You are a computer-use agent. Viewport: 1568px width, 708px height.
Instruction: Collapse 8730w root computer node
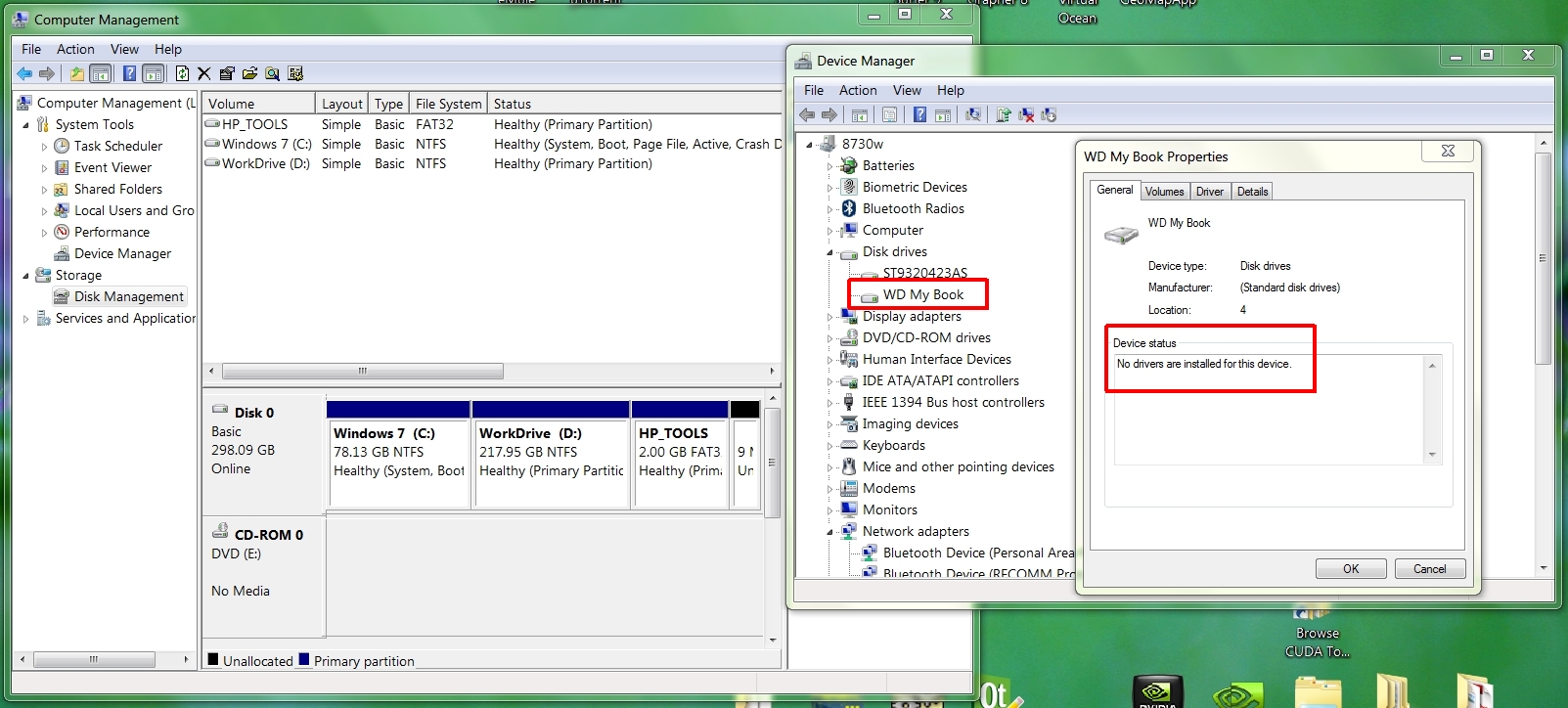809,145
